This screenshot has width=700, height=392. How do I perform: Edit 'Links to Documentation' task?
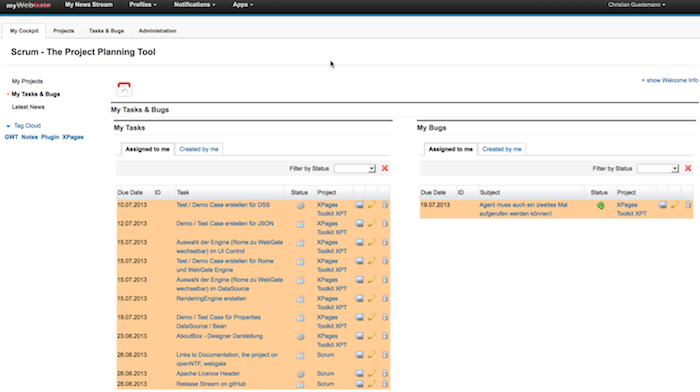click(x=371, y=355)
